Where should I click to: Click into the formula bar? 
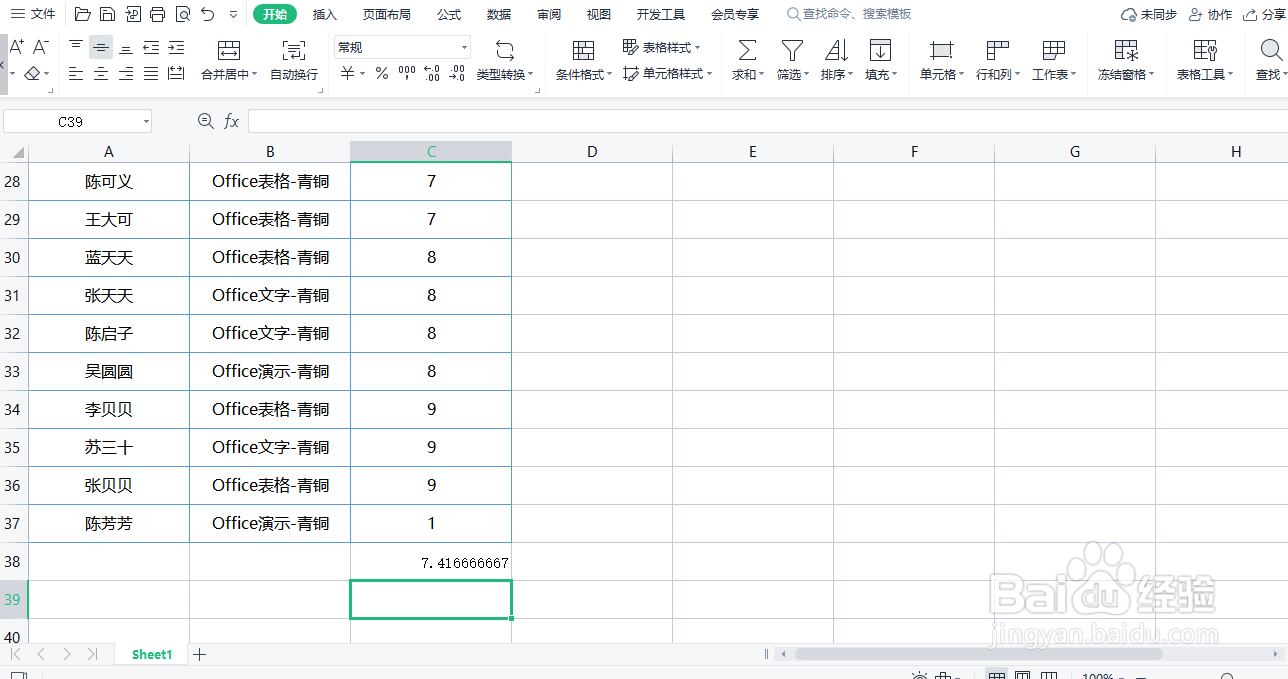[767, 121]
